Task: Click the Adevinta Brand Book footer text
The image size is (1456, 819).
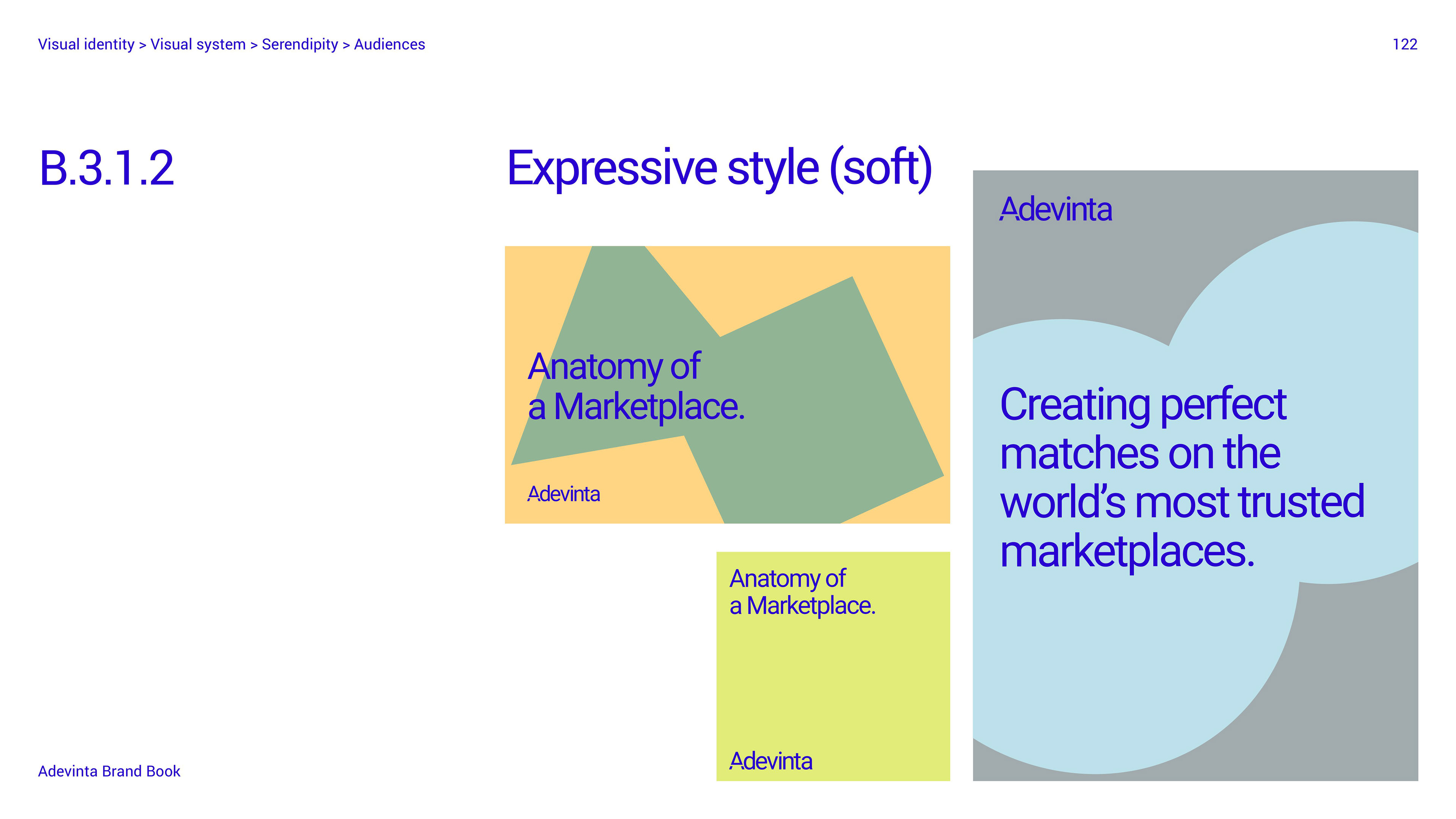Action: click(109, 771)
